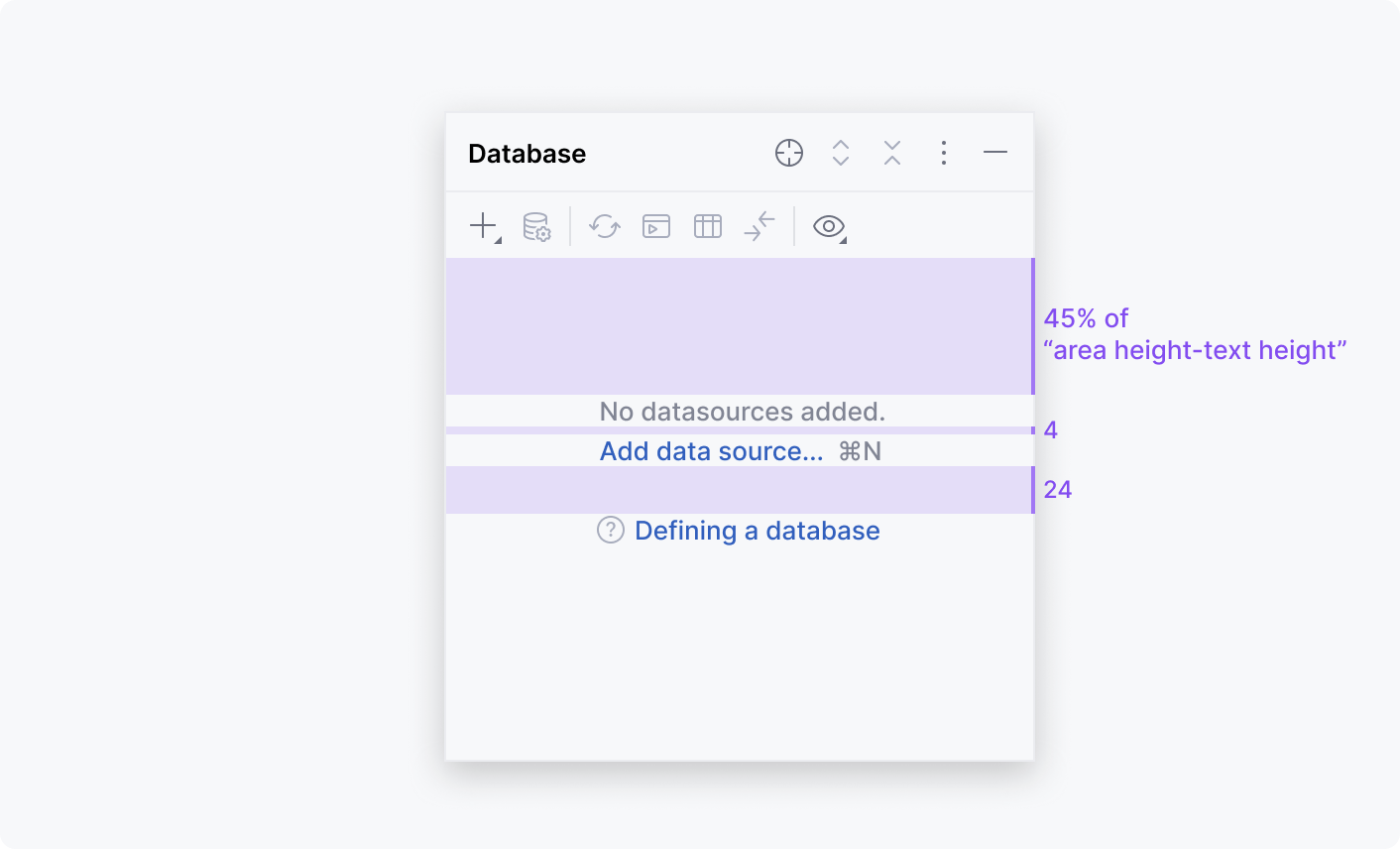The width and height of the screenshot is (1400, 849).
Task: Click the Refresh arrows icon
Action: click(x=605, y=227)
